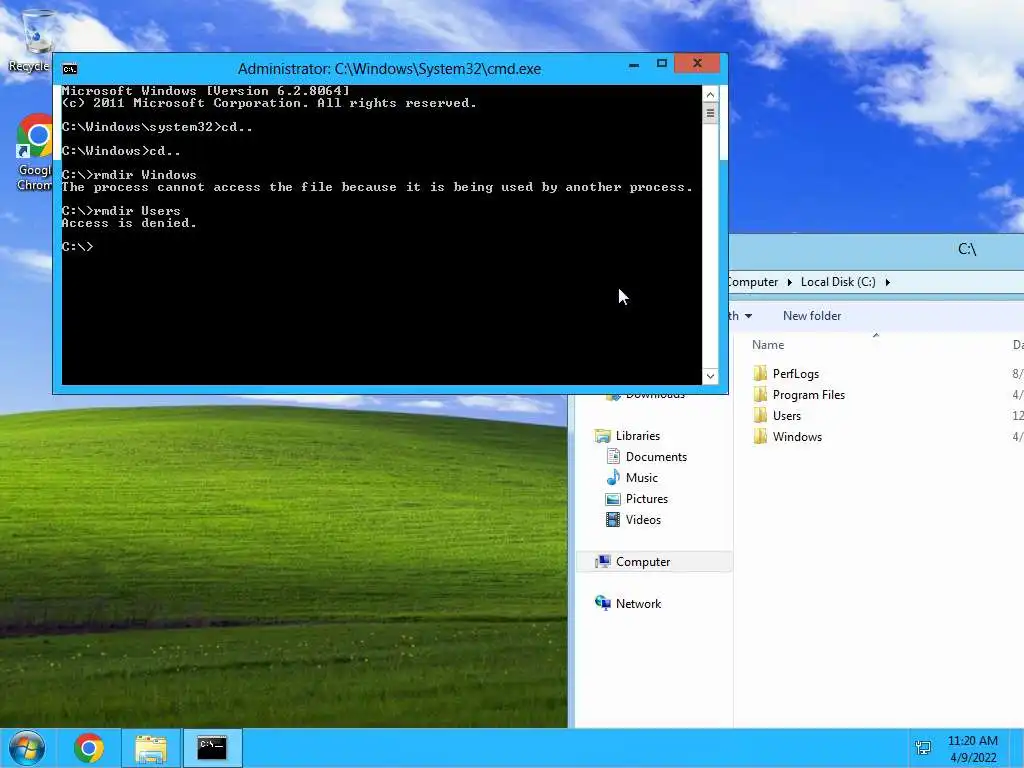Maximize the Command Prompt window
Viewport: 1024px width, 768px height.
662,64
